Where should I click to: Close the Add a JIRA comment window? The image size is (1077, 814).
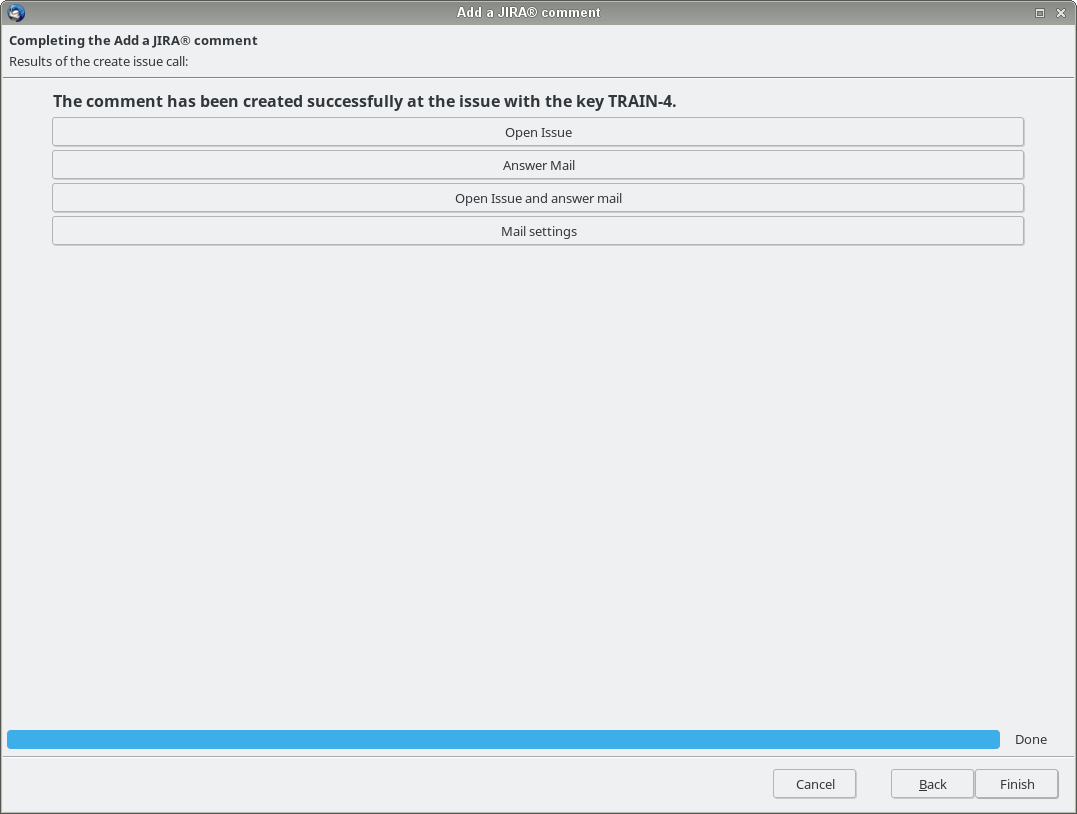(x=1061, y=12)
